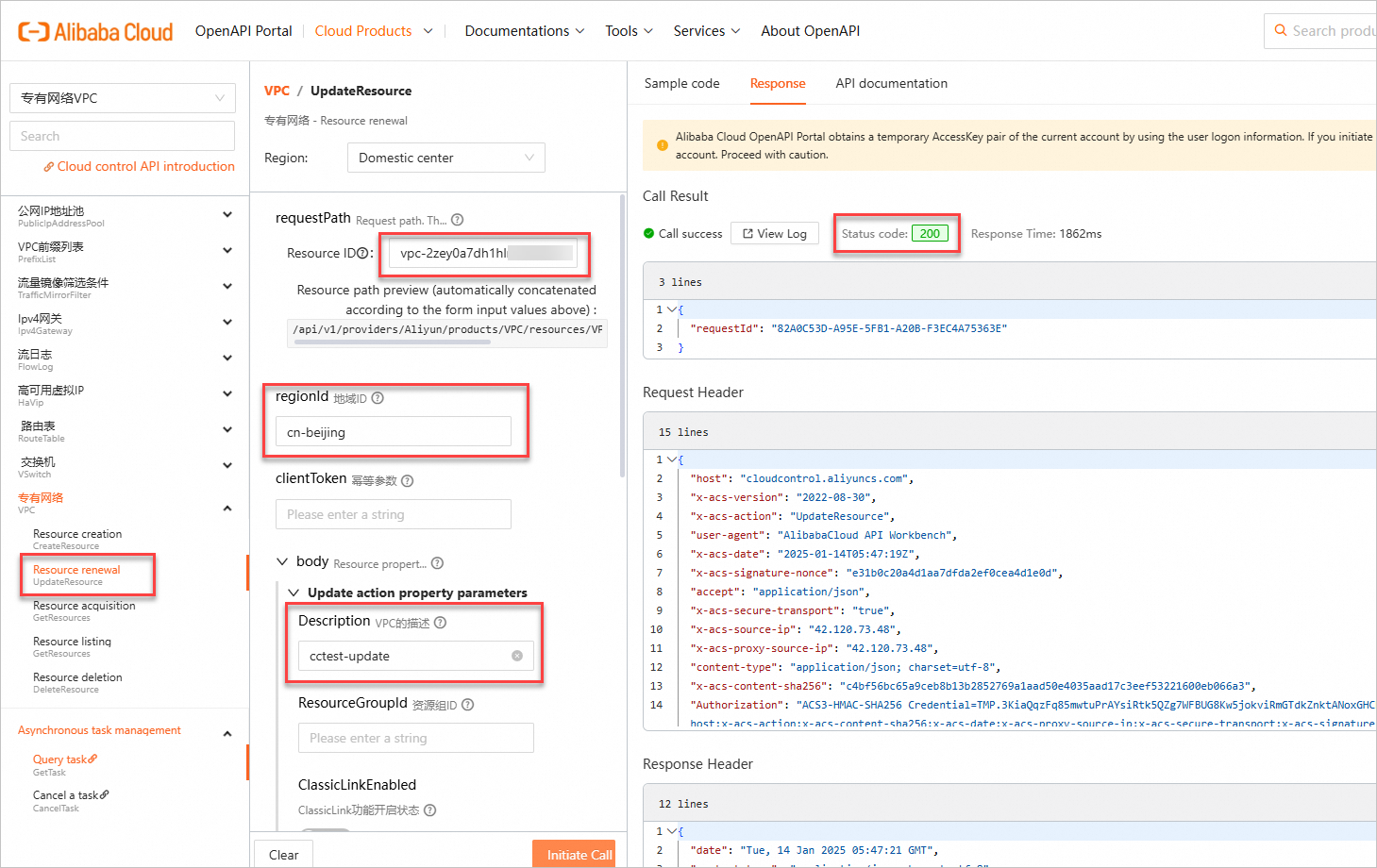Viewport: 1377px width, 868px height.
Task: Collapse Update action property parameters
Action: (x=294, y=593)
